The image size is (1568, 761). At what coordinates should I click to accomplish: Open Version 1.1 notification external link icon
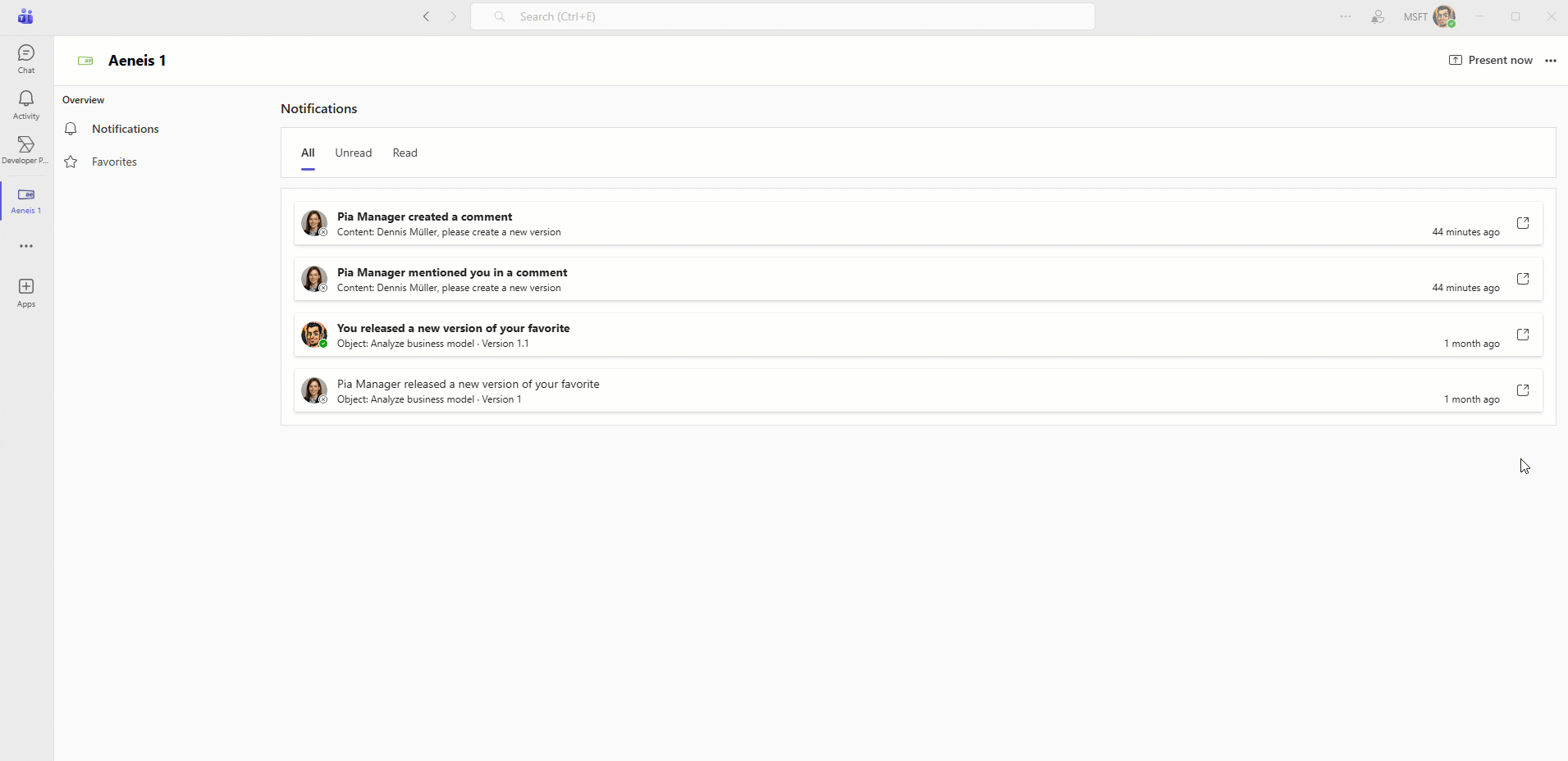point(1523,335)
